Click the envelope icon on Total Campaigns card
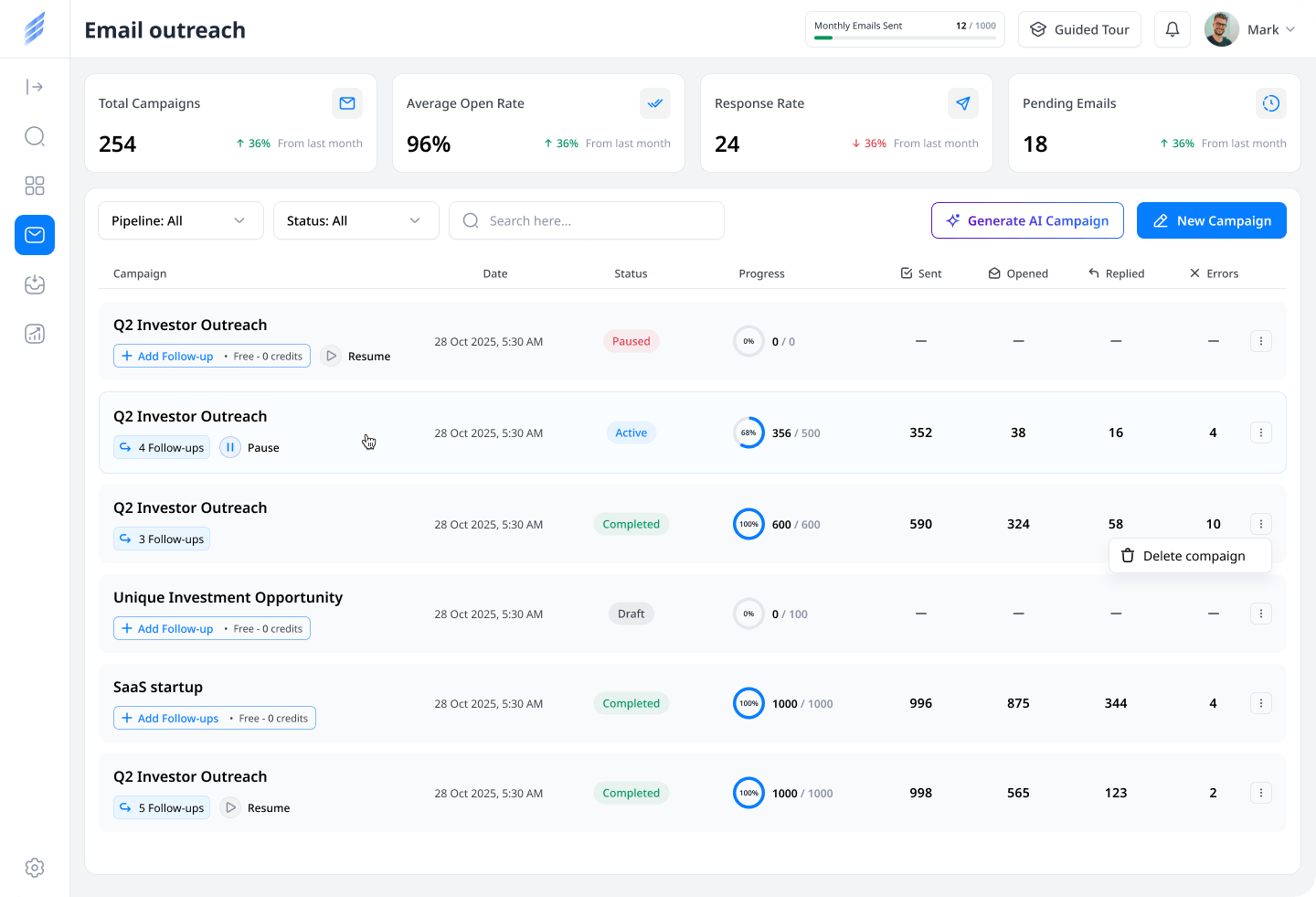Image resolution: width=1316 pixels, height=897 pixels. pyautogui.click(x=347, y=103)
